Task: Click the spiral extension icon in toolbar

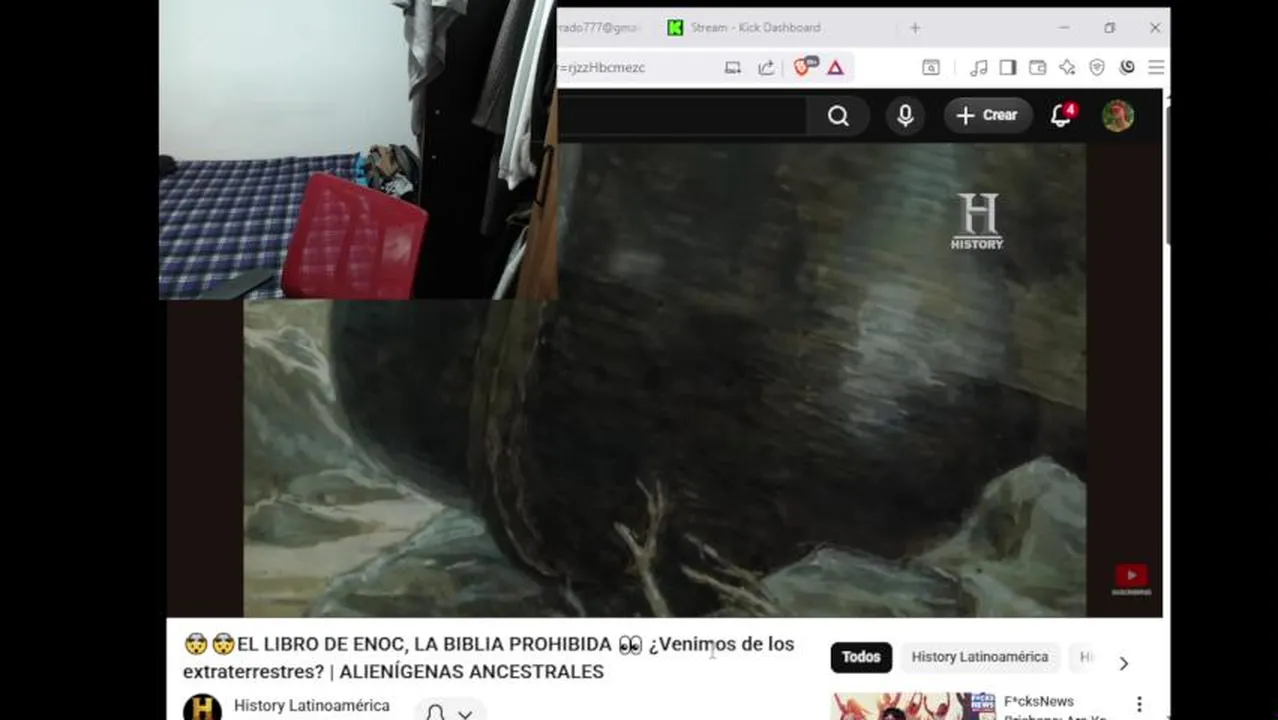Action: [1127, 68]
